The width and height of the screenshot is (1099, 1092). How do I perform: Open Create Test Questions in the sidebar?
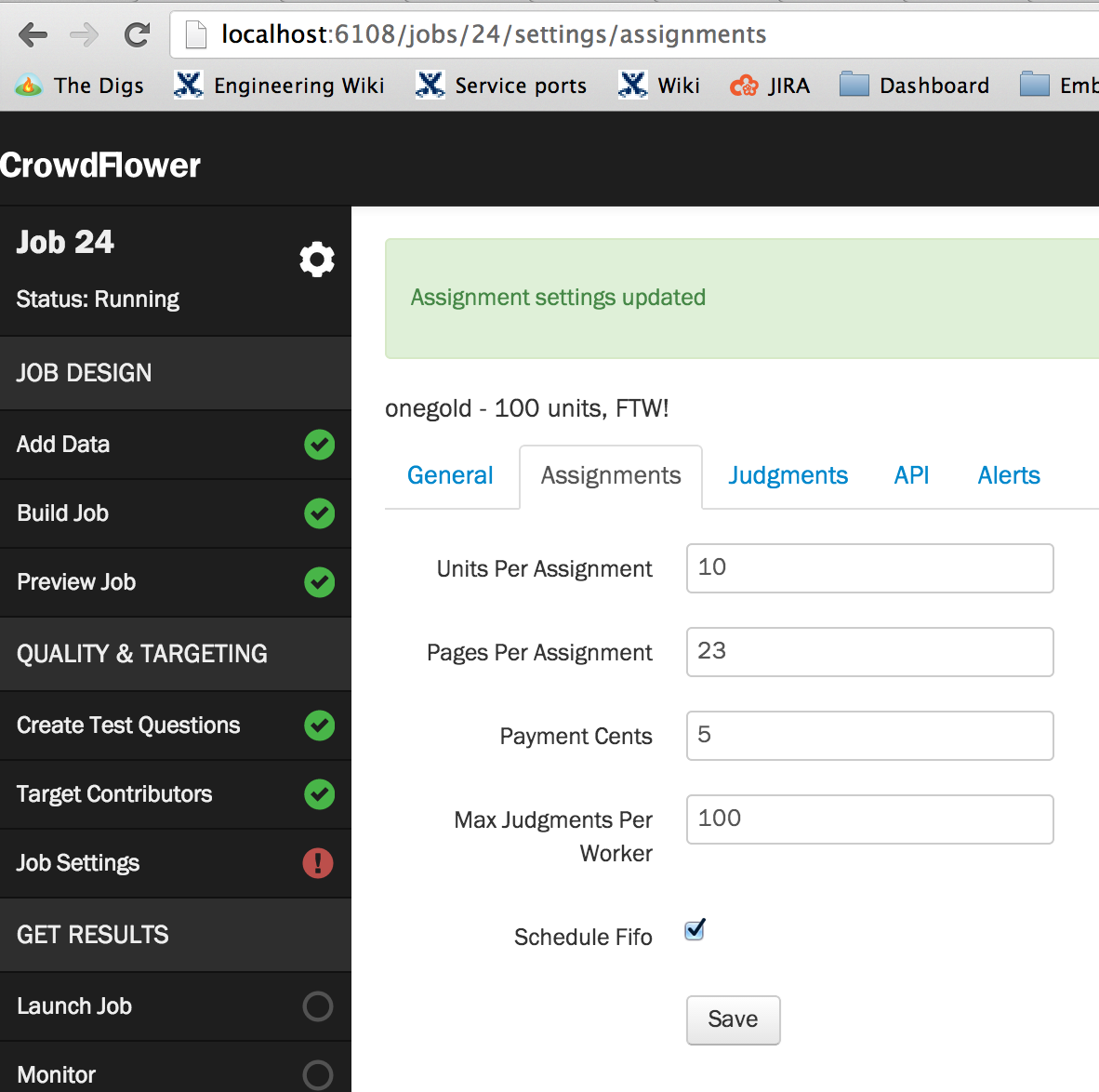(175, 726)
